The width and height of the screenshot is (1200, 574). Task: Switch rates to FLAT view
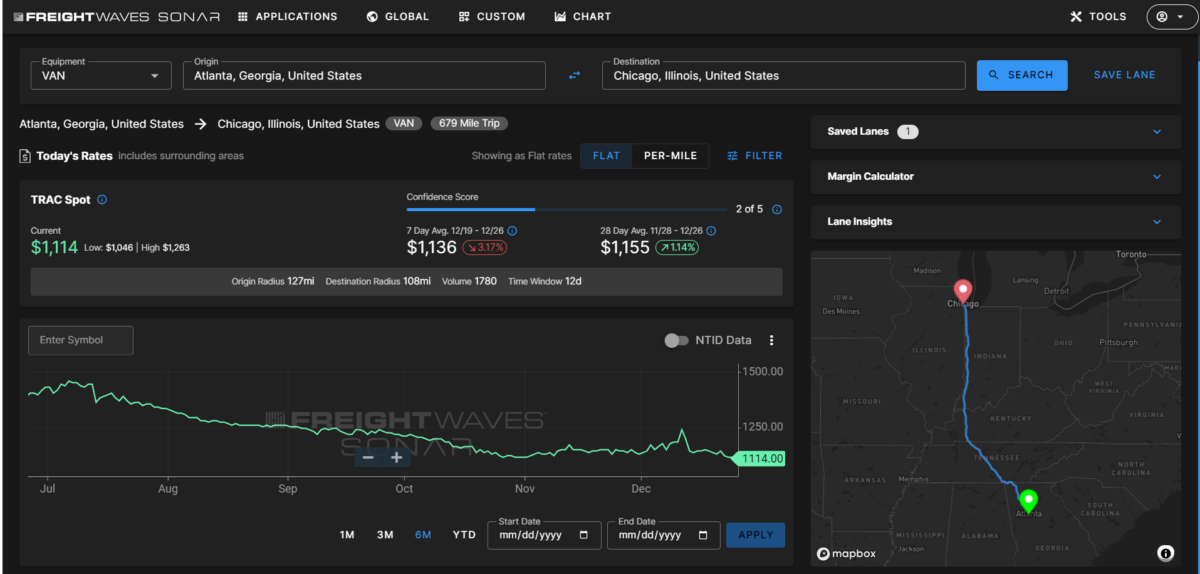606,156
